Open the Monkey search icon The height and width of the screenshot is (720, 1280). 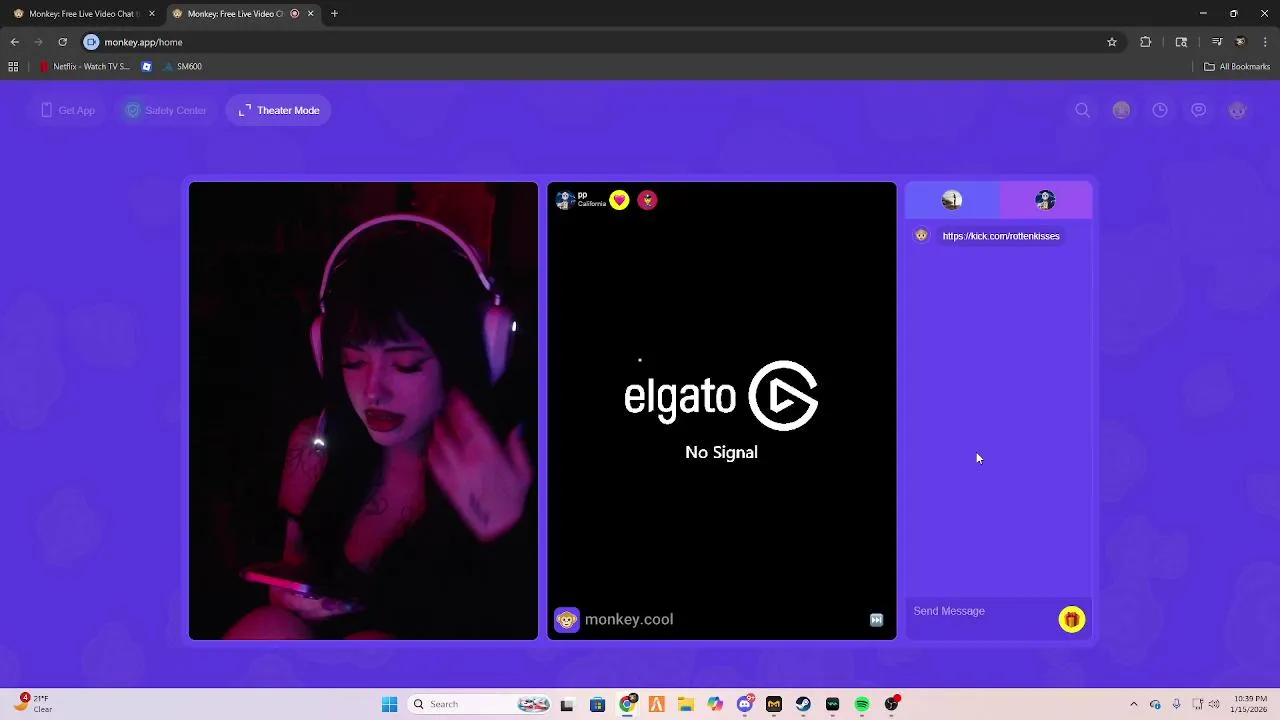point(1082,110)
